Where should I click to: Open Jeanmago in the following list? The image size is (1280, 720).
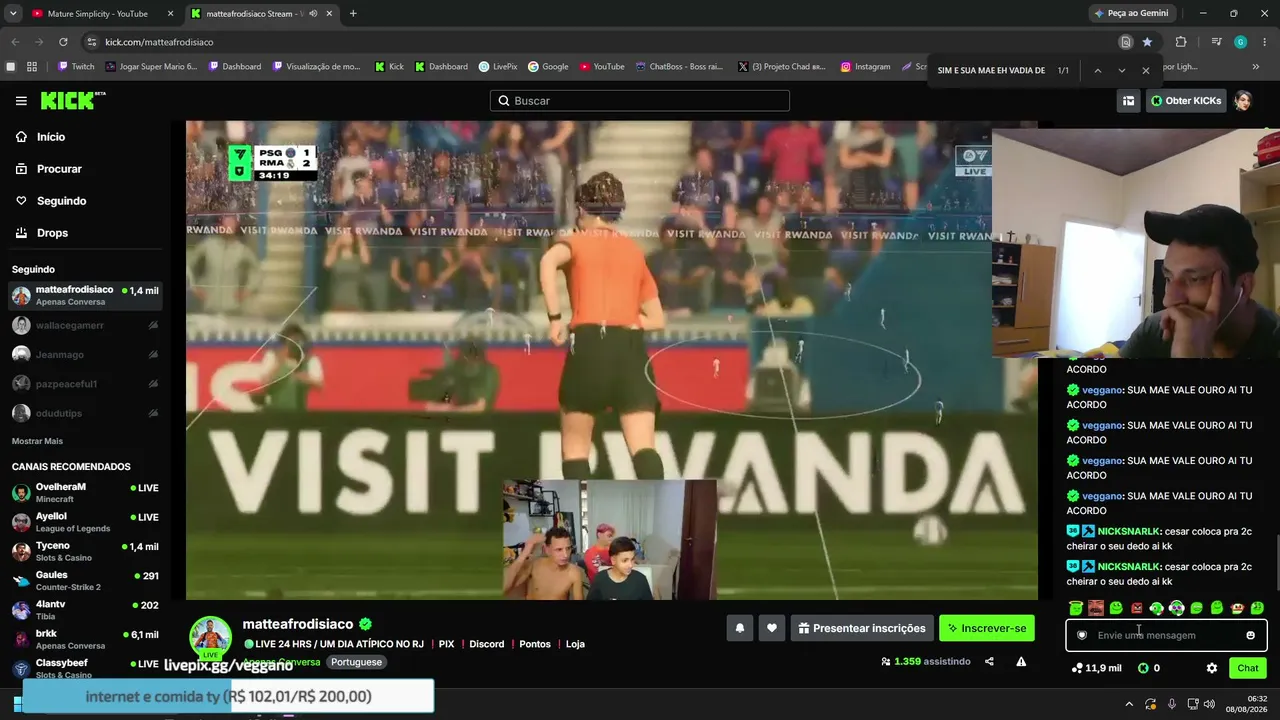(85, 354)
